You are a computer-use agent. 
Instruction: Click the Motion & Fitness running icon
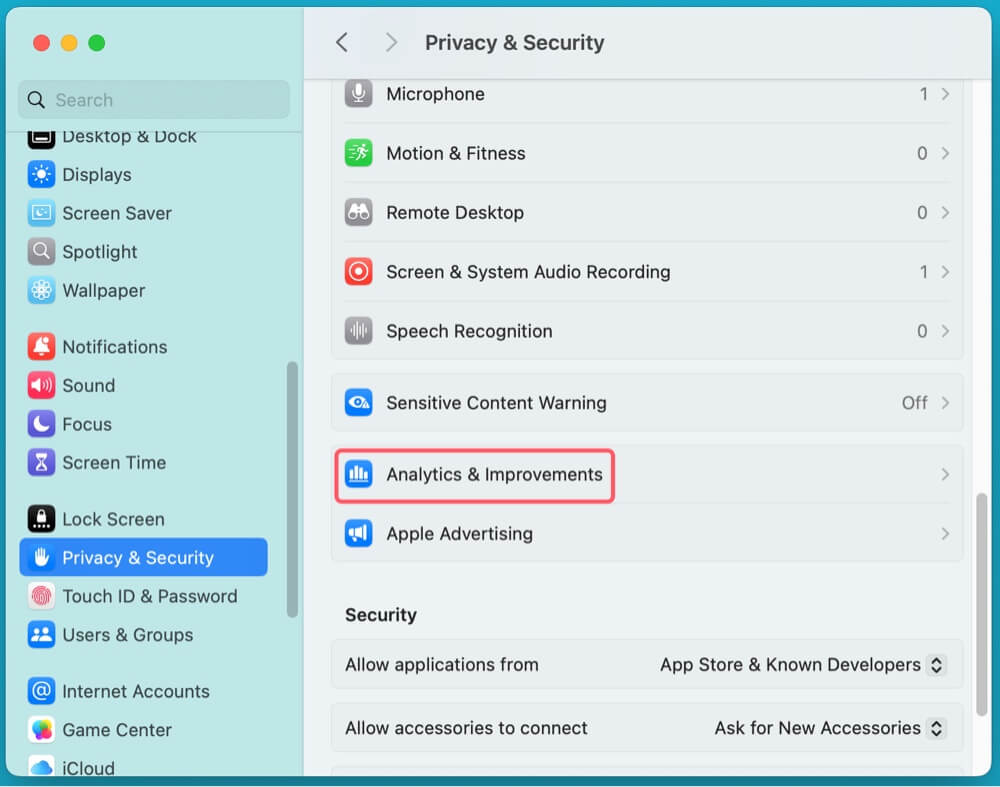point(358,153)
